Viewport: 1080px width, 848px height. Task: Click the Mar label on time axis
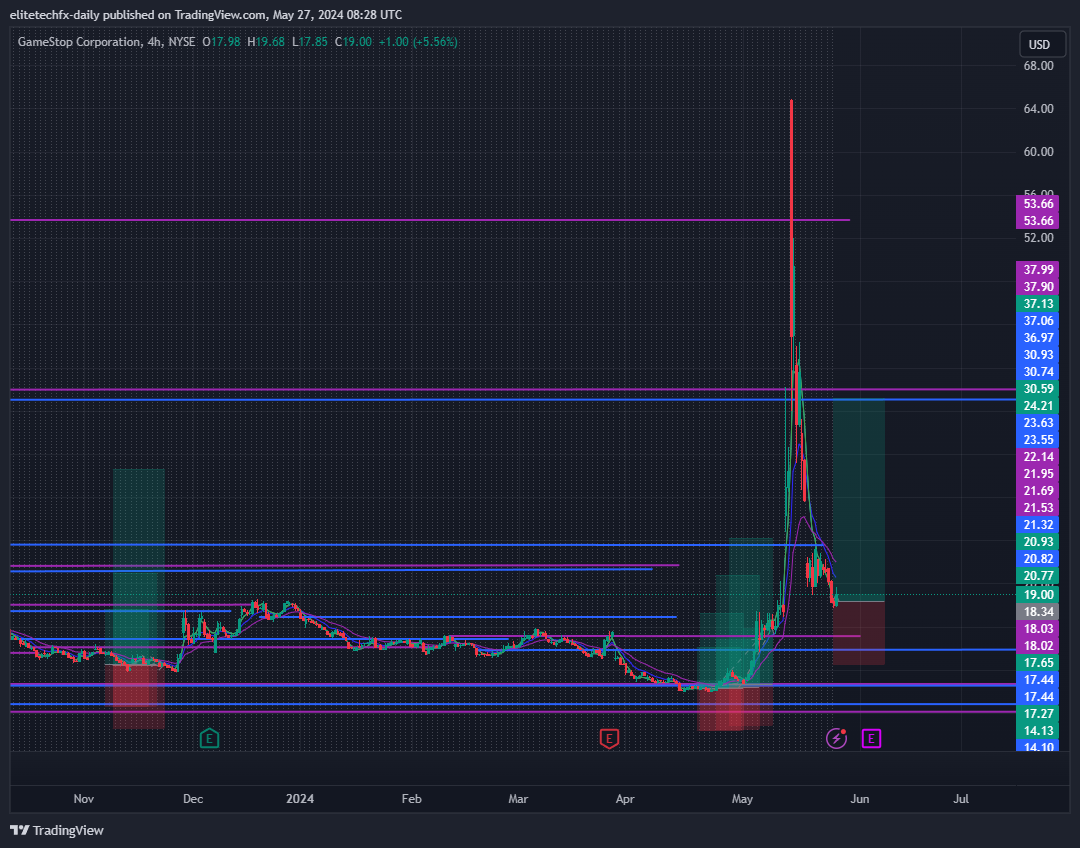[x=518, y=799]
